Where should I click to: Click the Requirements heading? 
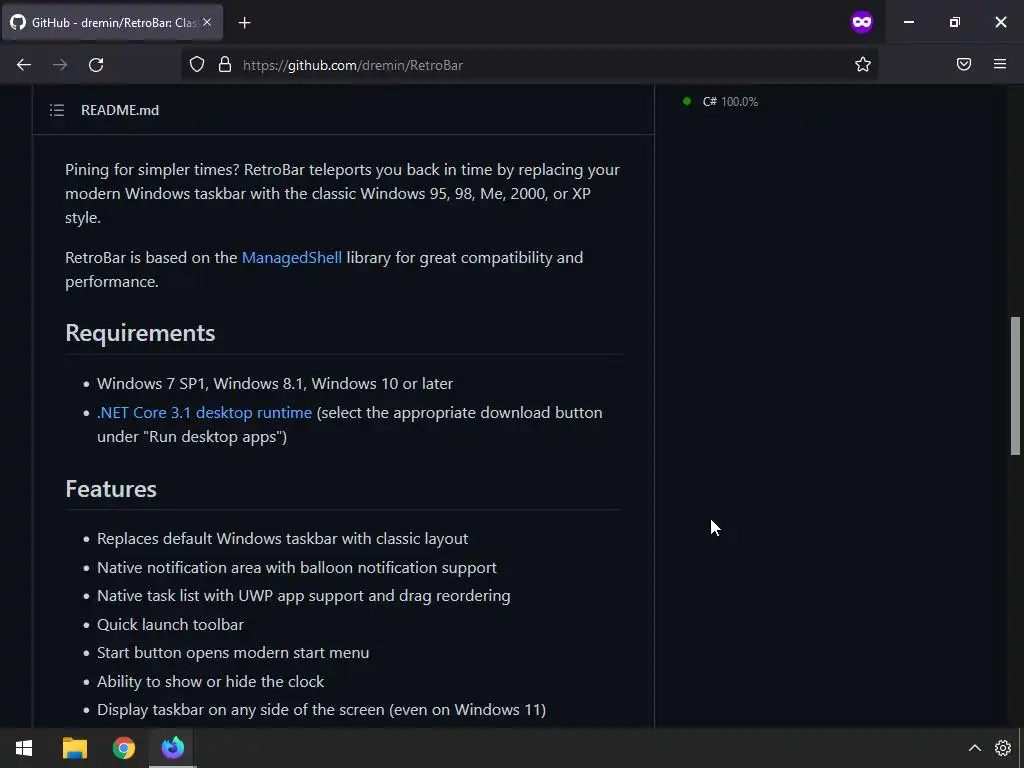coord(140,333)
